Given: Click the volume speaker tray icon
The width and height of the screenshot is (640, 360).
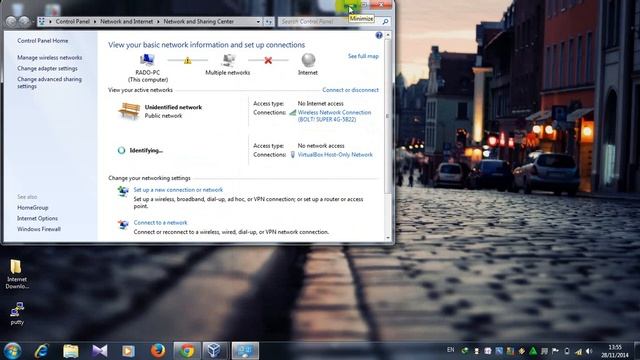Looking at the screenshot, I should pyautogui.click(x=589, y=351).
